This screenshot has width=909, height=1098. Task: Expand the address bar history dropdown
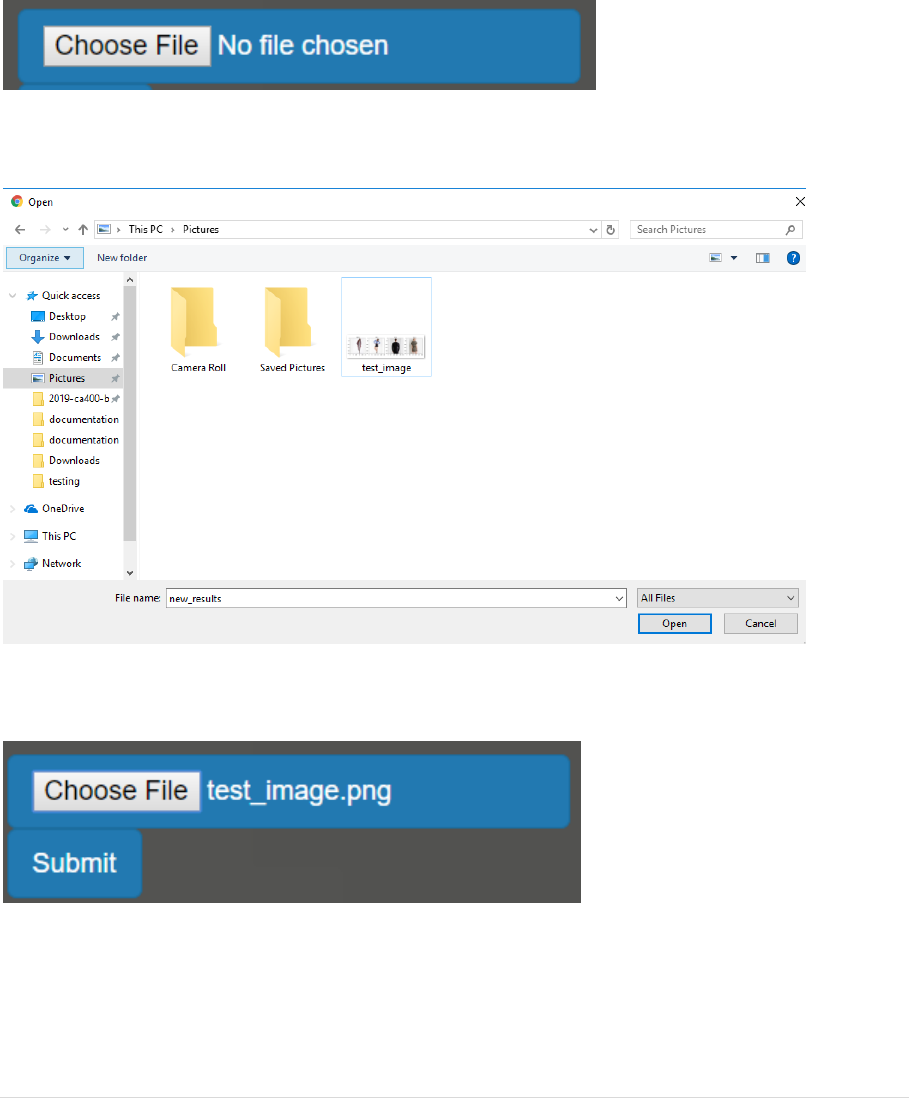click(x=593, y=230)
